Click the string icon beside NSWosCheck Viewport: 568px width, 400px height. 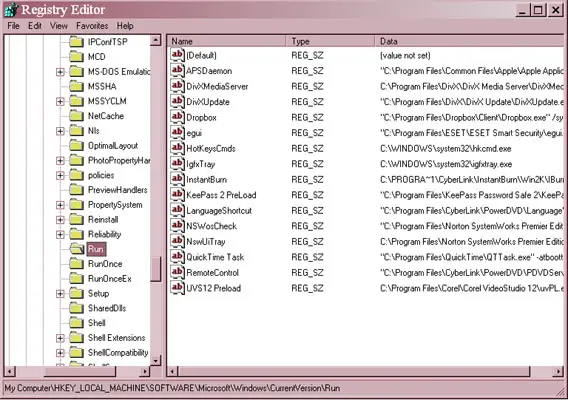click(x=177, y=226)
